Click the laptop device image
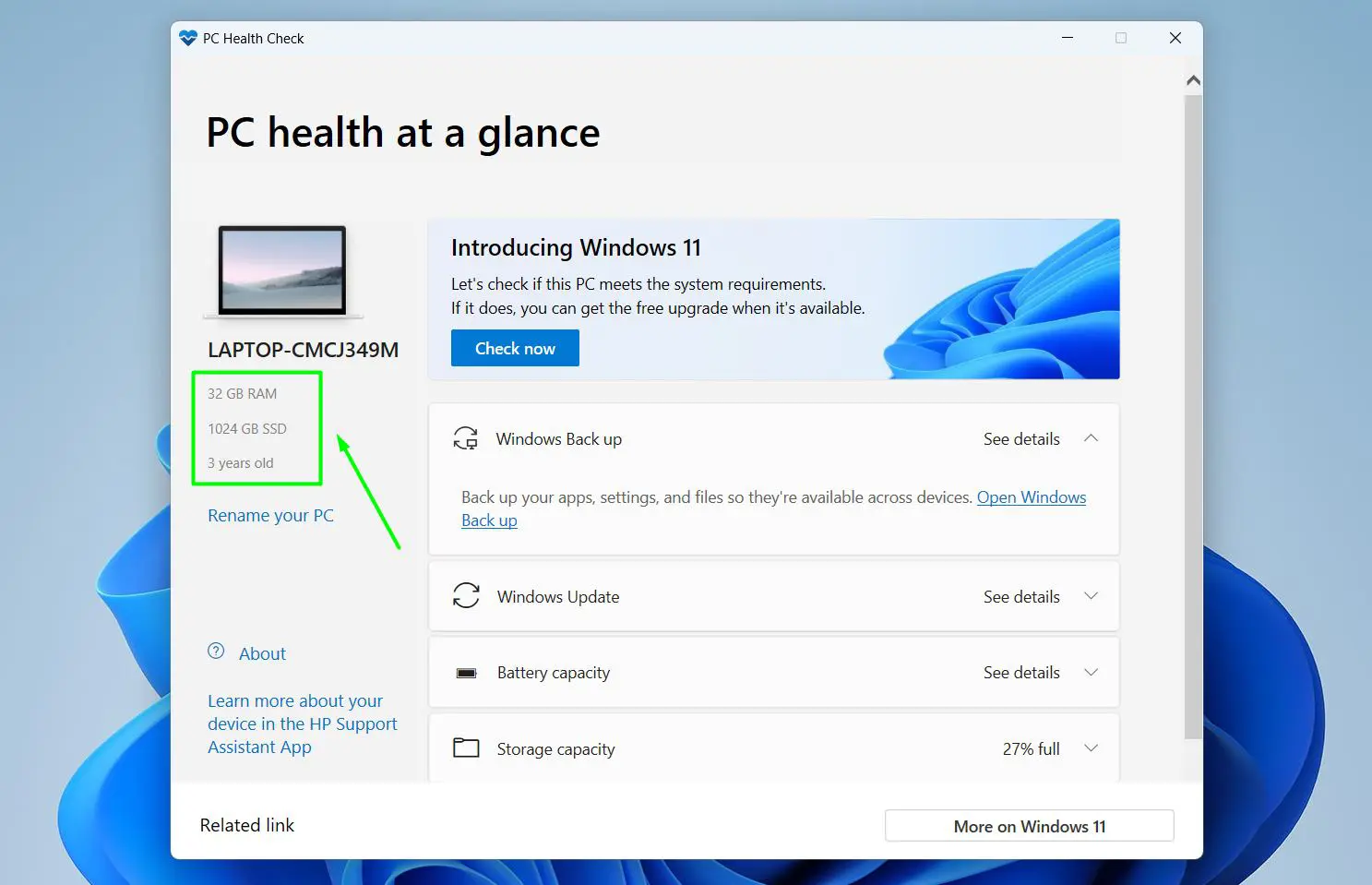This screenshot has width=1372, height=885. [x=281, y=270]
